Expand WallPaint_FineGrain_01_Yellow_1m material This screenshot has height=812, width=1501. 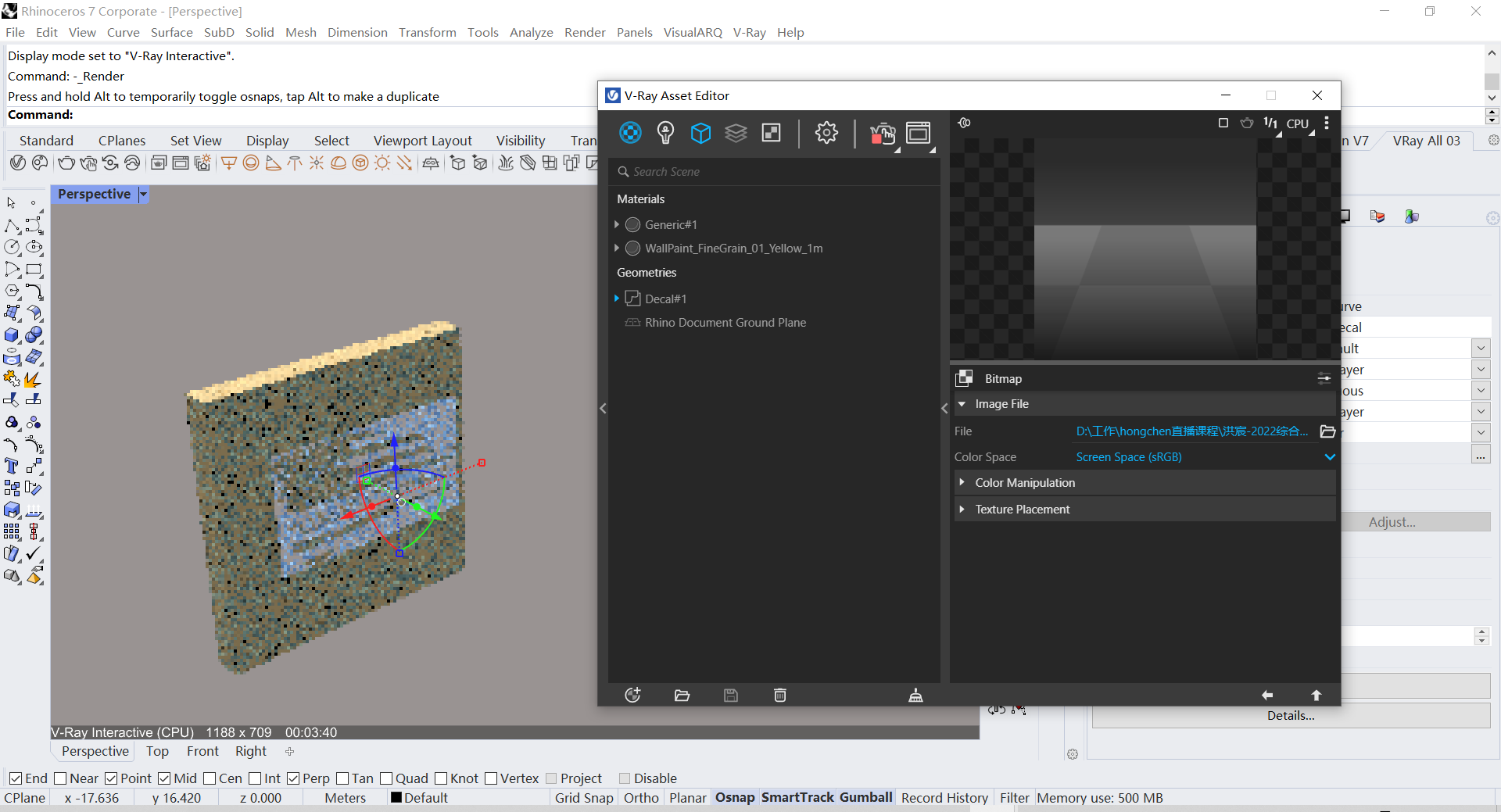(617, 248)
